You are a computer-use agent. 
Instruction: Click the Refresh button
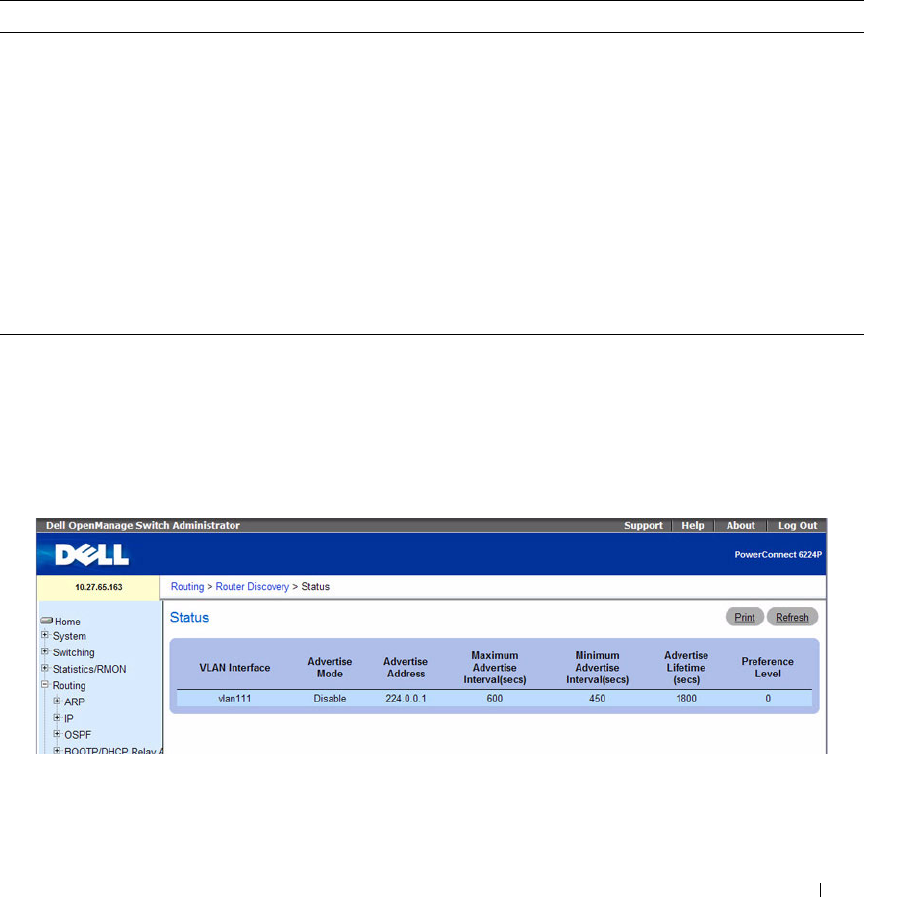792,617
